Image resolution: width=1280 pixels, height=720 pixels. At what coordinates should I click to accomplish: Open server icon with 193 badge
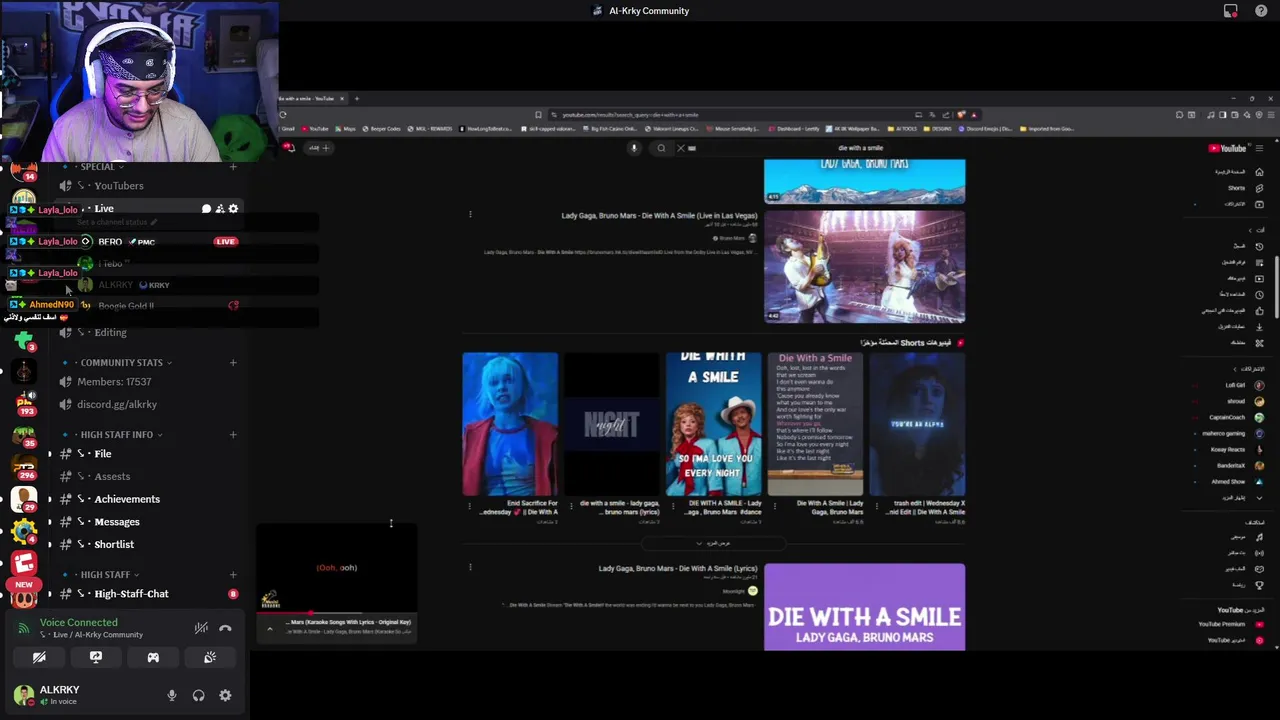click(x=24, y=401)
